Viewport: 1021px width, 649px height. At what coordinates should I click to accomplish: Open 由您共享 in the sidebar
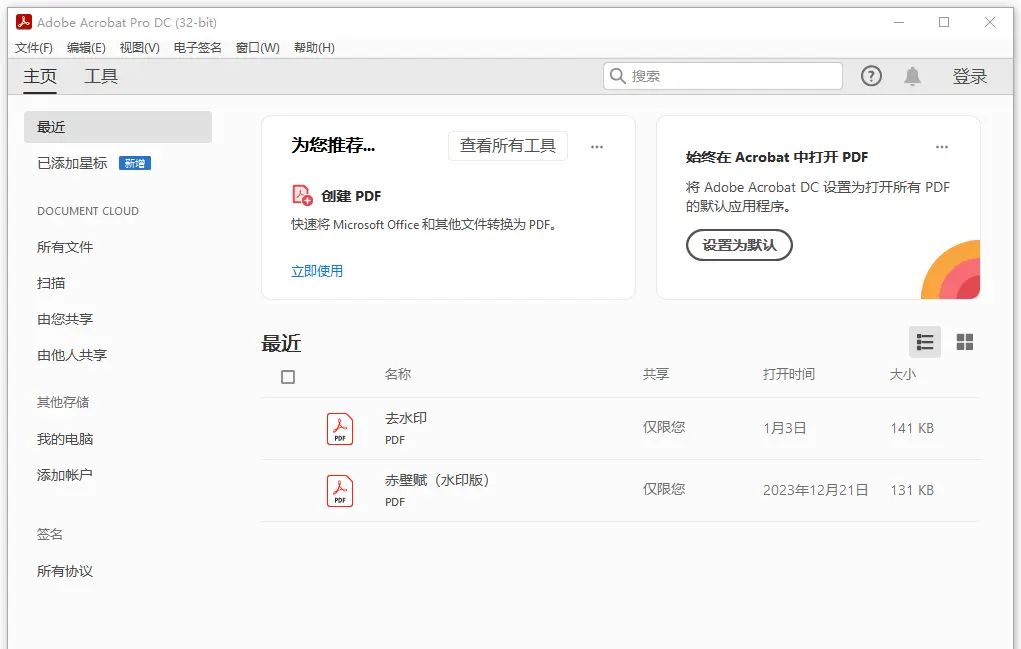(x=65, y=319)
